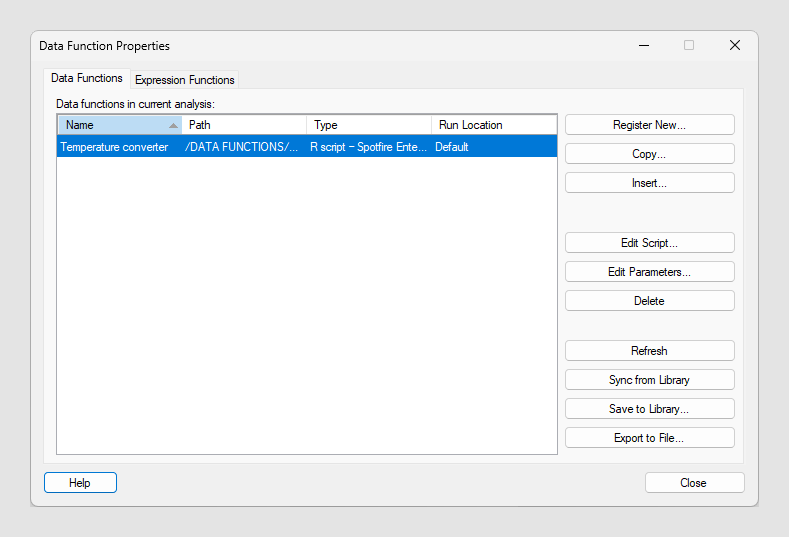
Task: Sort by the Run Location column header
Action: coord(494,125)
